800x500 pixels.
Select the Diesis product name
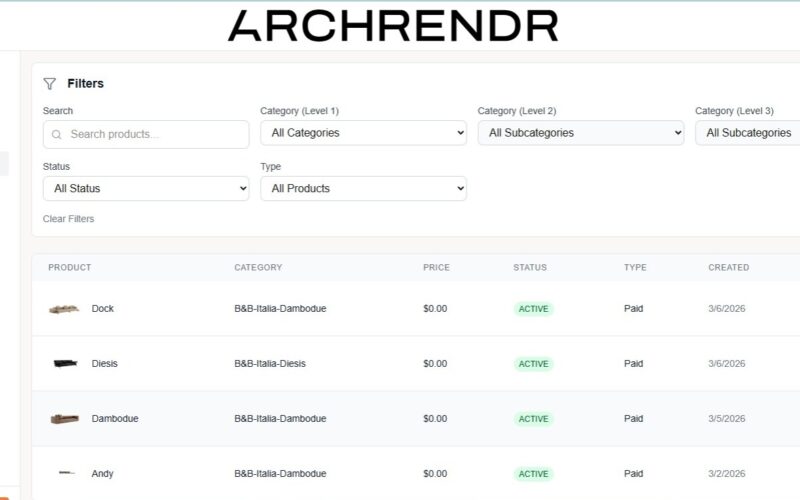104,364
